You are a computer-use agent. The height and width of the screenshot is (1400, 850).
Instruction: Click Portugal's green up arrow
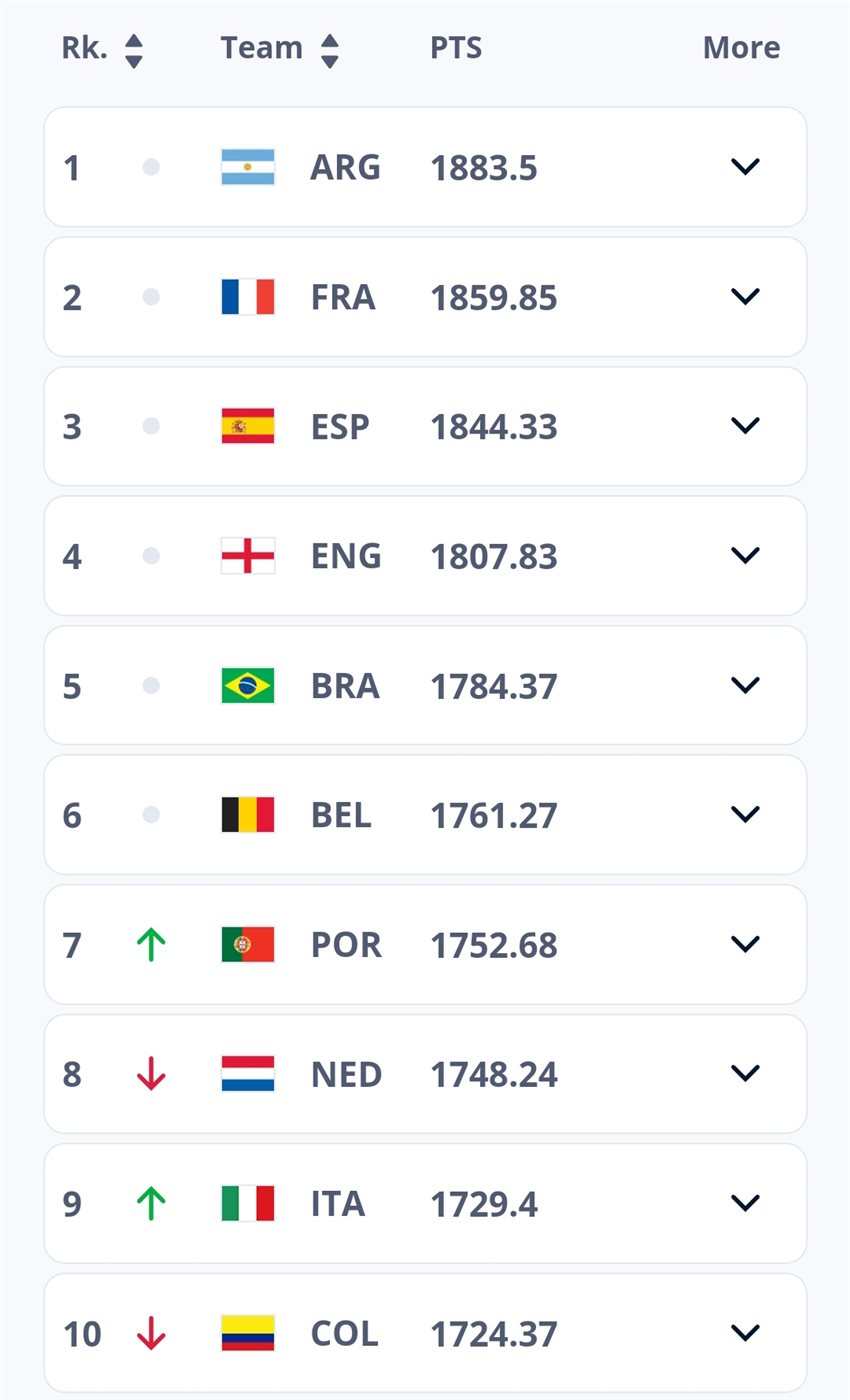click(x=151, y=945)
